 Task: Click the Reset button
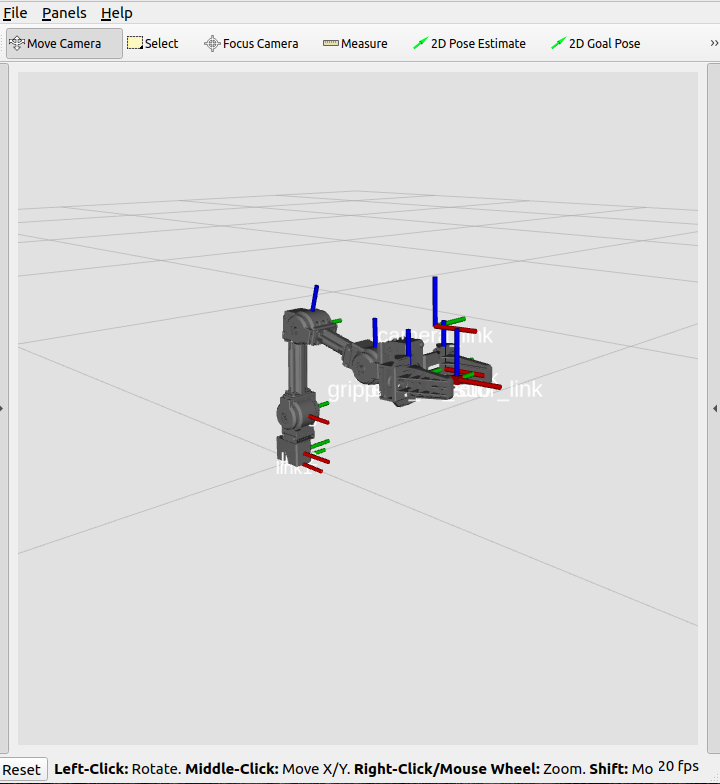(x=22, y=770)
